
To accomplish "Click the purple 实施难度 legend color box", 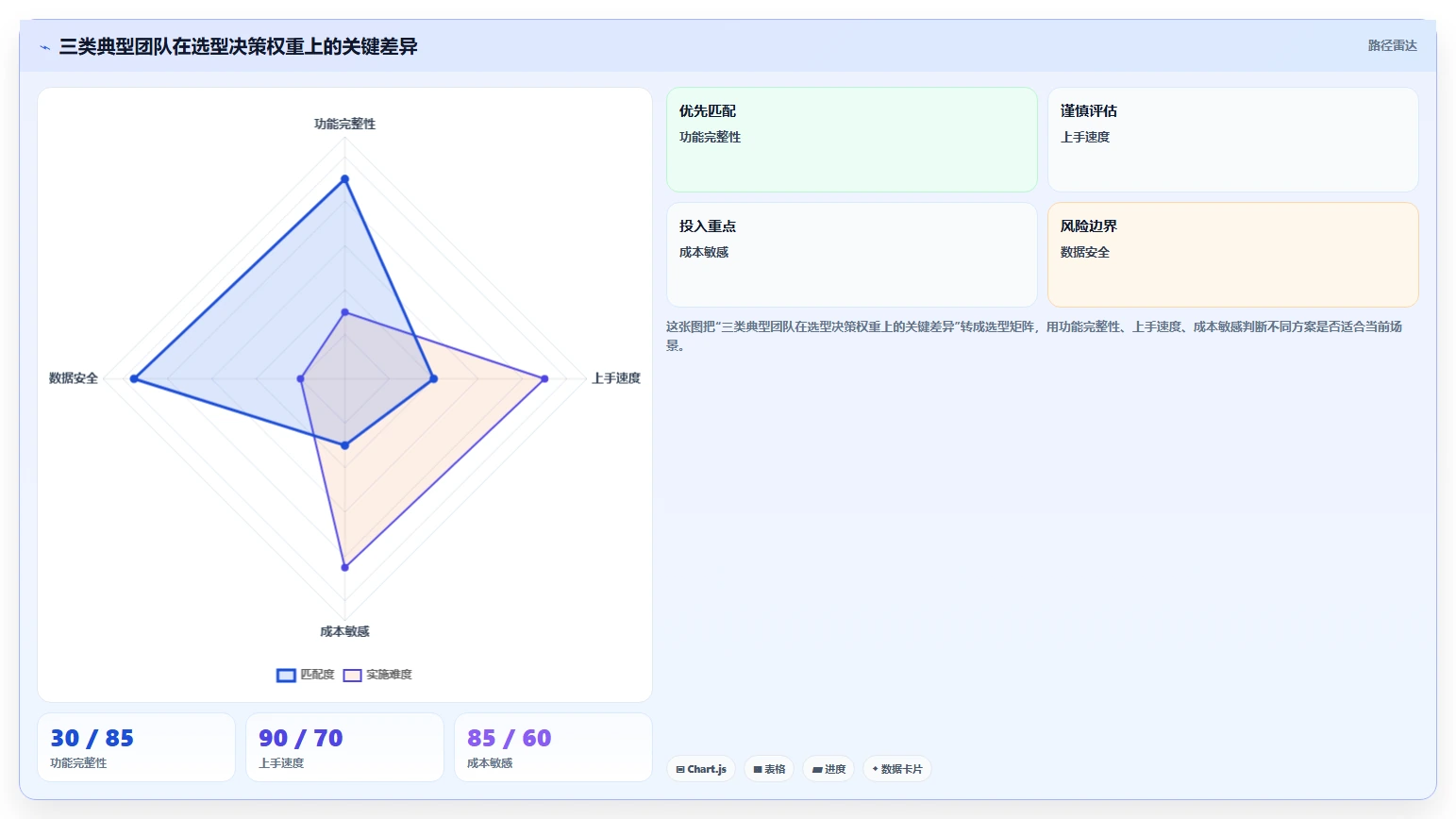I will pyautogui.click(x=352, y=675).
